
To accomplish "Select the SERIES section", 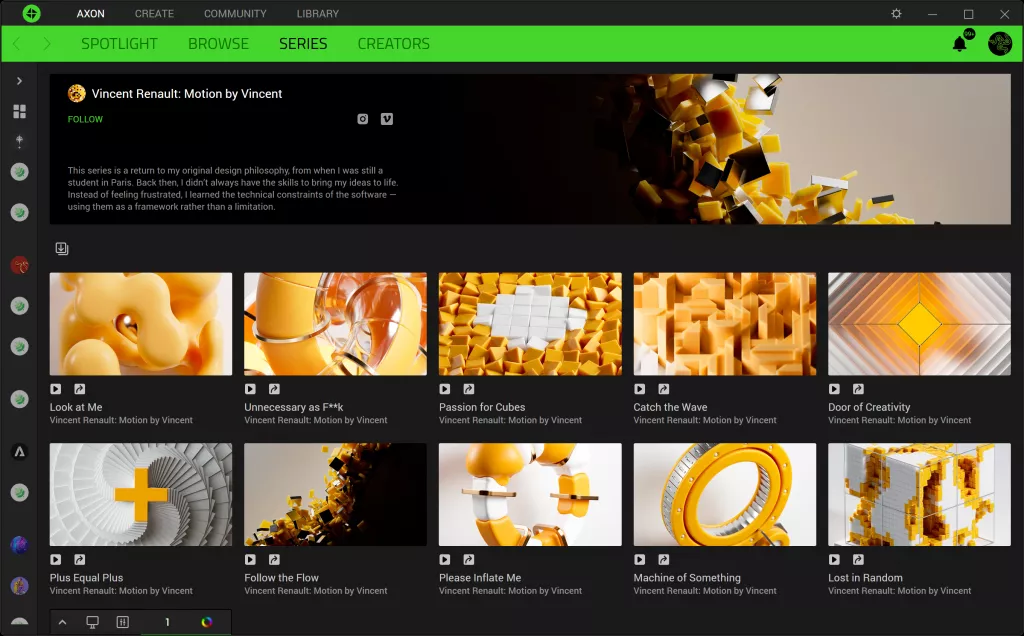I will [303, 44].
